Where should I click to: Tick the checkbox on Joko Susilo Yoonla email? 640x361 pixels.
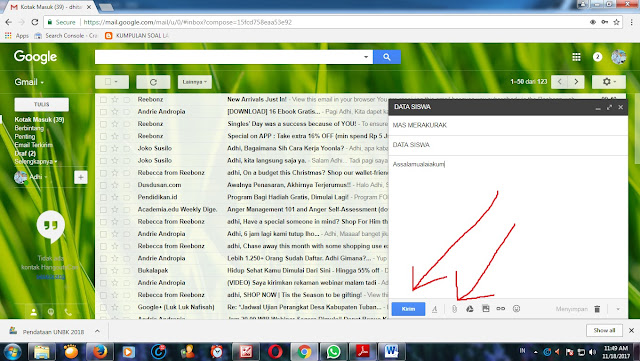[103, 149]
